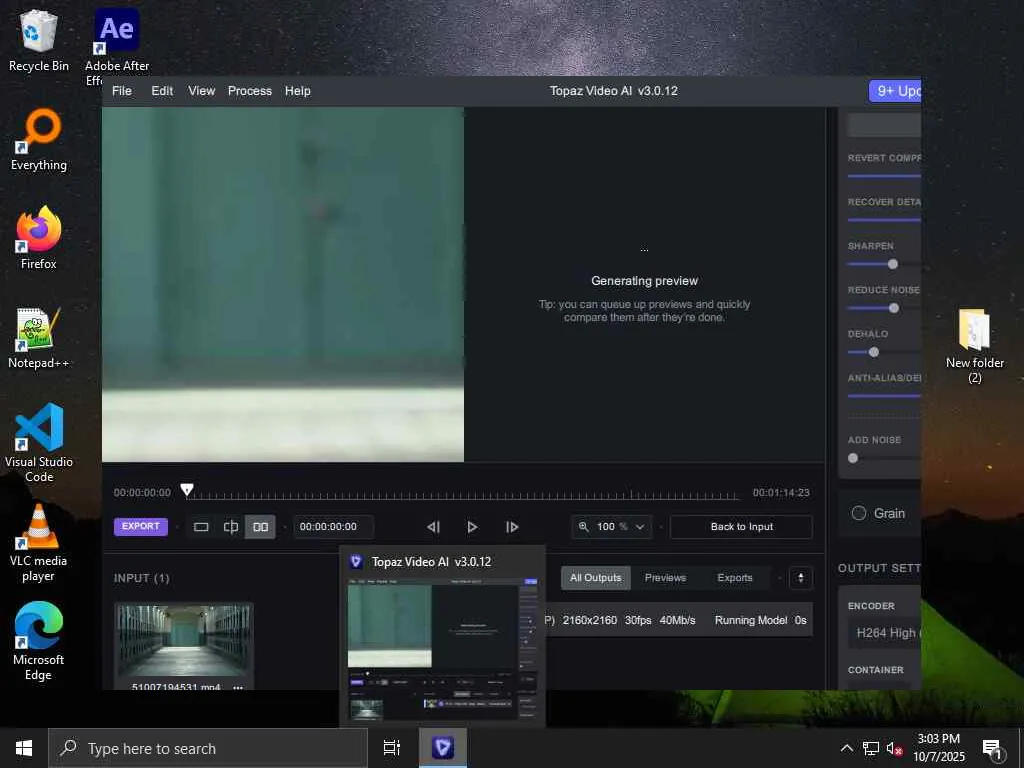Image resolution: width=1024 pixels, height=768 pixels.
Task: Click Topaz Video AI taskbar icon
Action: click(443, 748)
